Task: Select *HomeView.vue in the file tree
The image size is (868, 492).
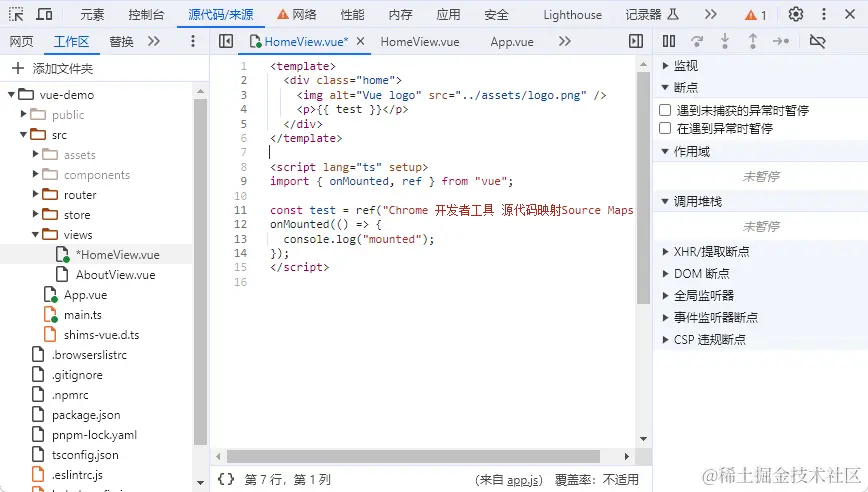Action: click(x=117, y=255)
